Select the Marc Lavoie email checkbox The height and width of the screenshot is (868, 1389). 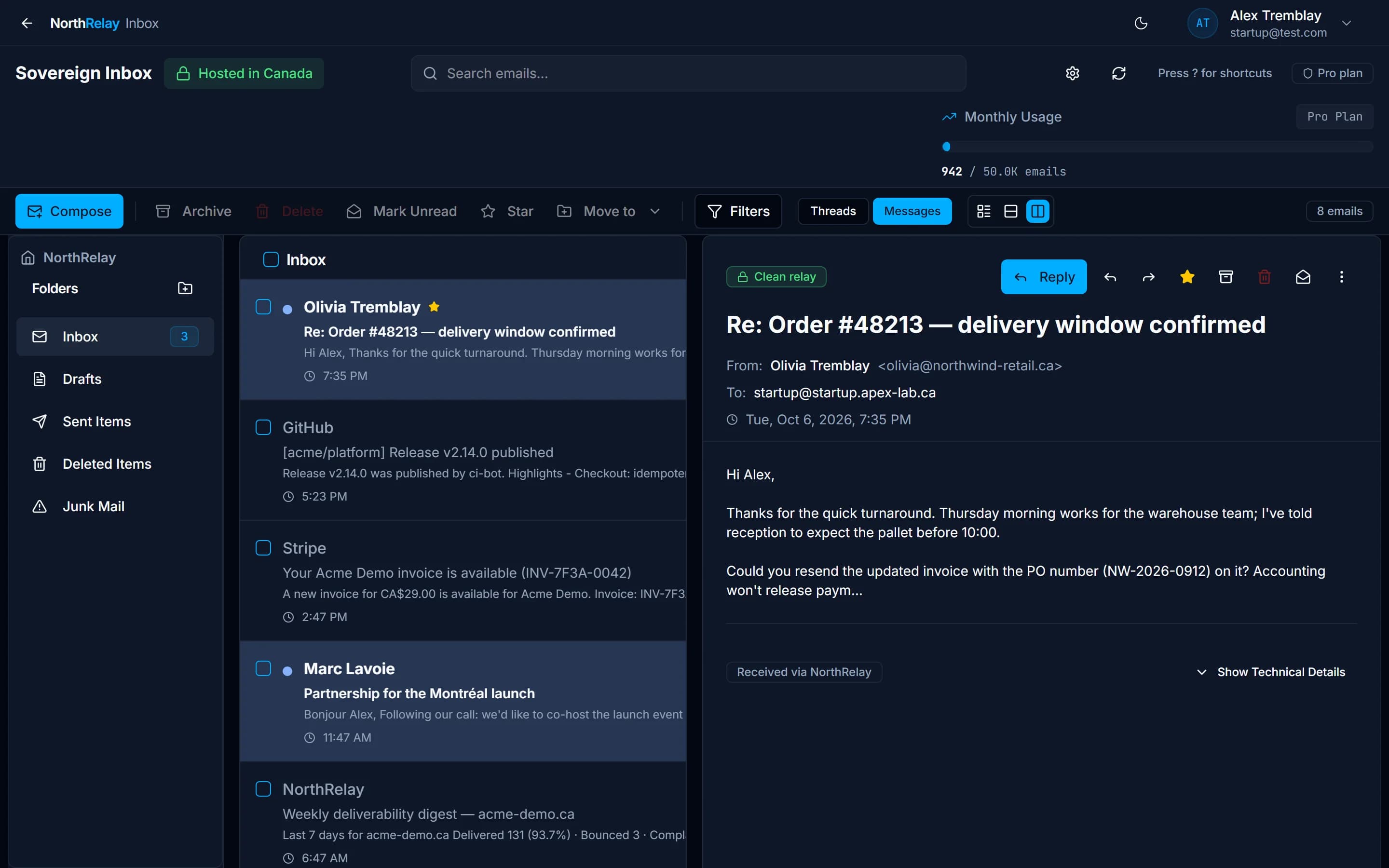pos(263,668)
